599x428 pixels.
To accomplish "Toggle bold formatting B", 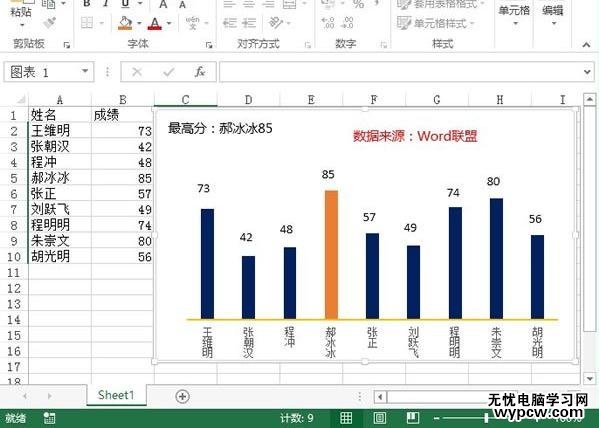I will [x=87, y=3].
